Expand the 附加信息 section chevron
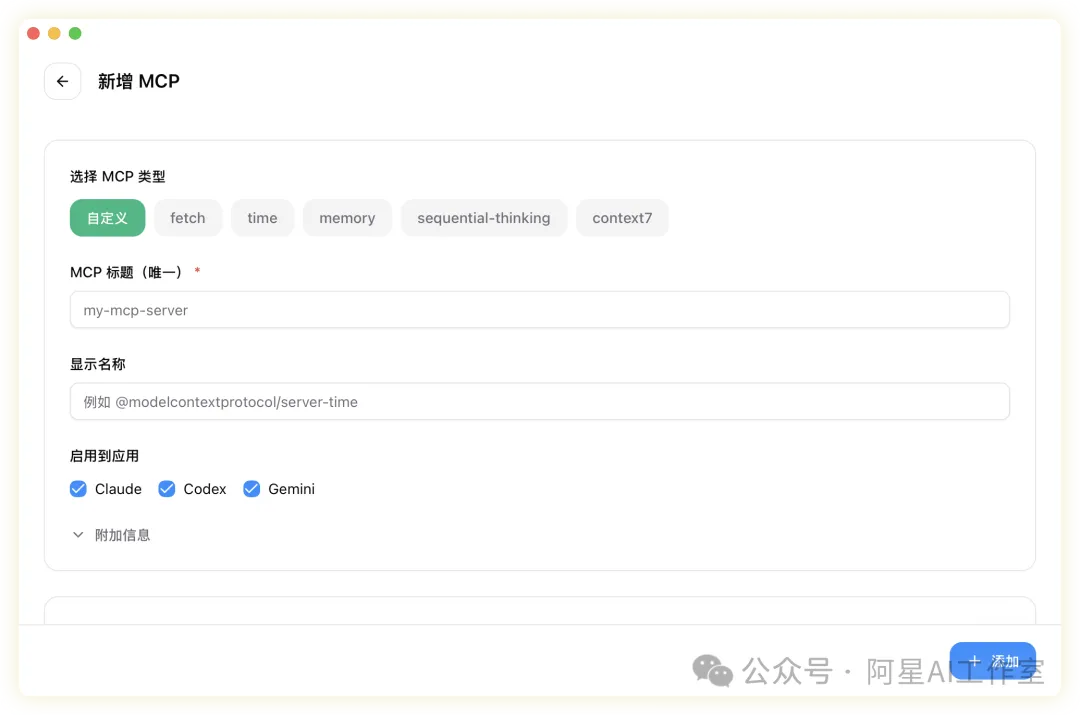Viewport: 1080px width, 715px height. [78, 535]
